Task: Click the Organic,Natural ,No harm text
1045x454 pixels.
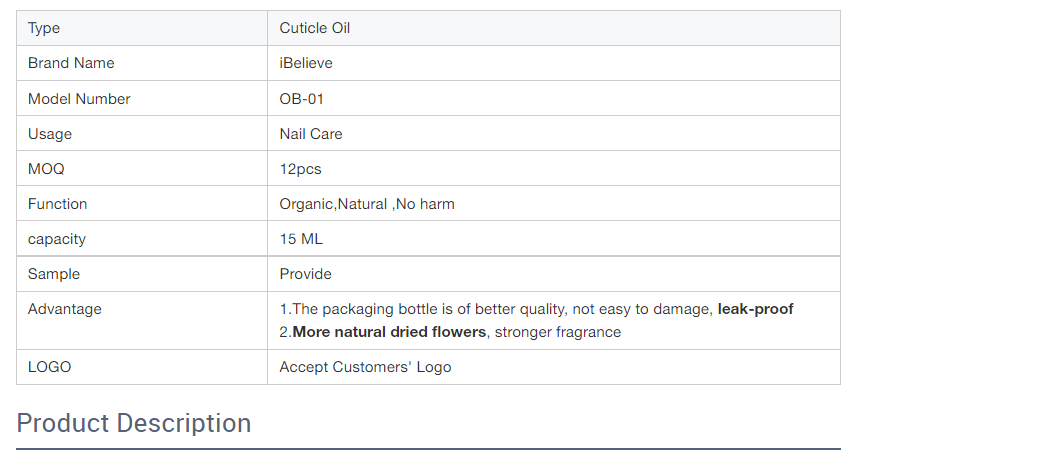Action: [x=367, y=204]
